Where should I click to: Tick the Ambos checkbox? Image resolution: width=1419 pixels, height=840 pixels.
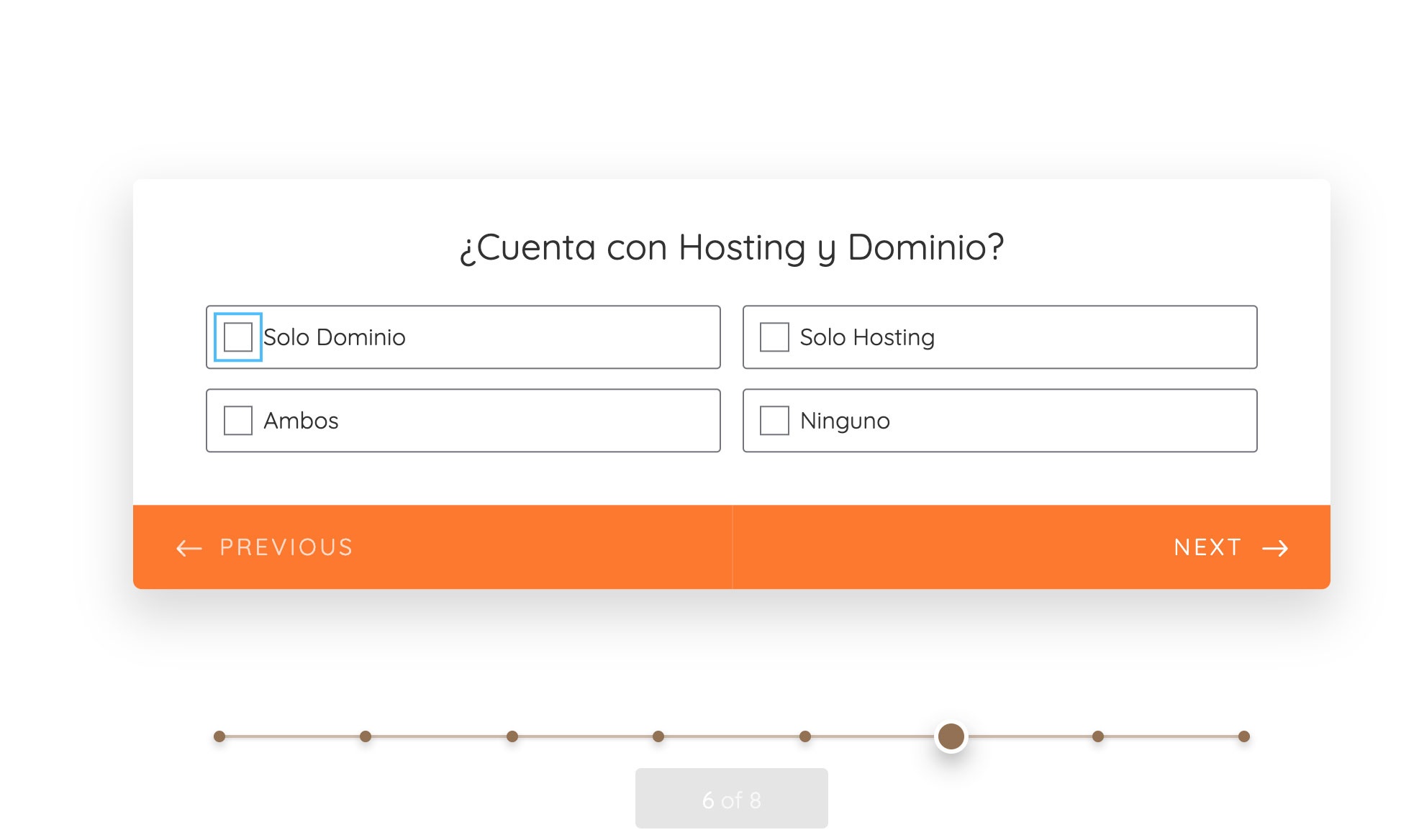238,421
